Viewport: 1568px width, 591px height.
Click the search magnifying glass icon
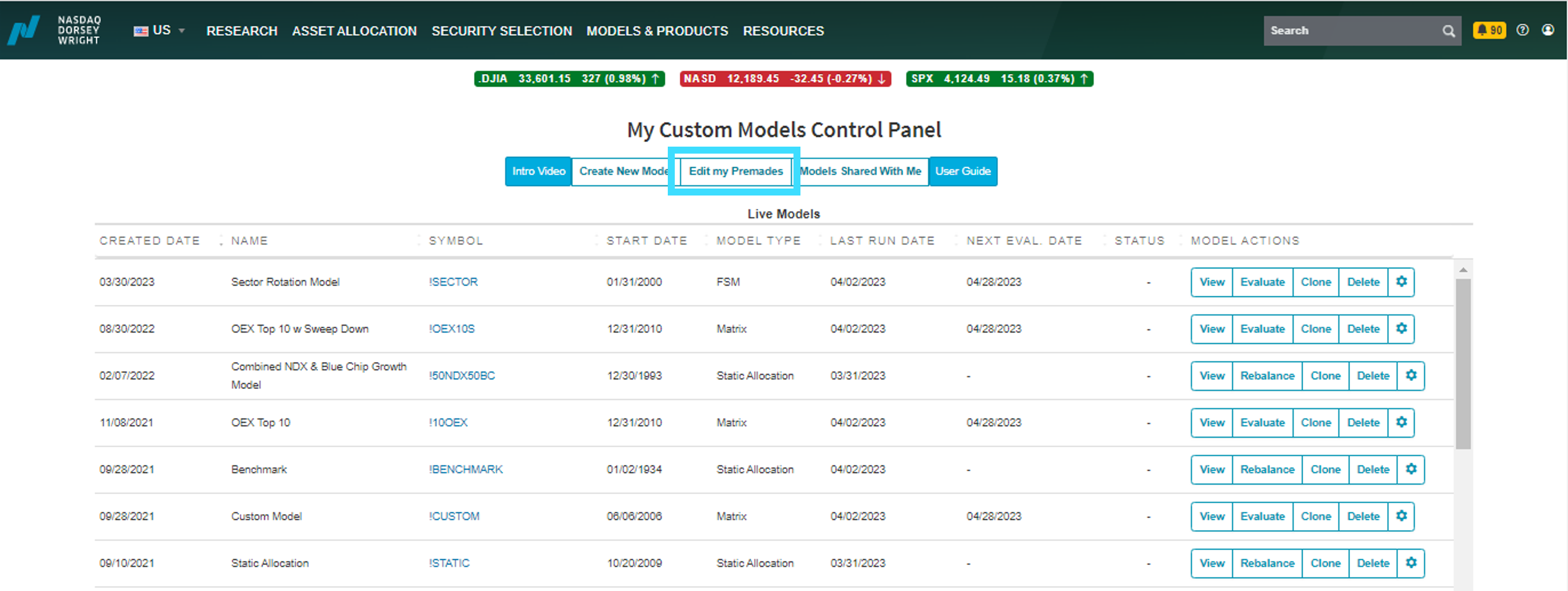1448,31
